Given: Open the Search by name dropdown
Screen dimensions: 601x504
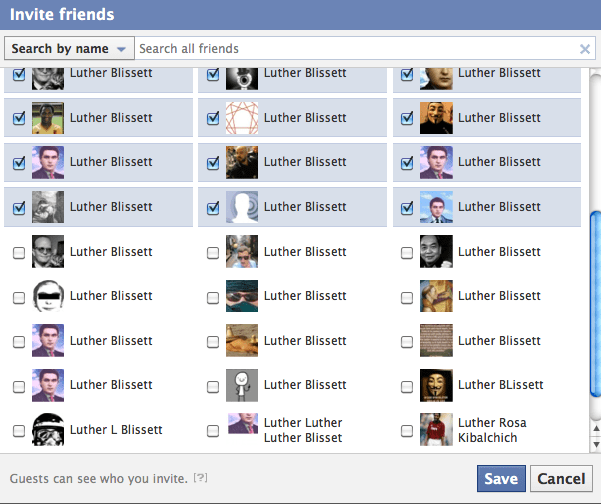Looking at the screenshot, I should click(x=70, y=49).
